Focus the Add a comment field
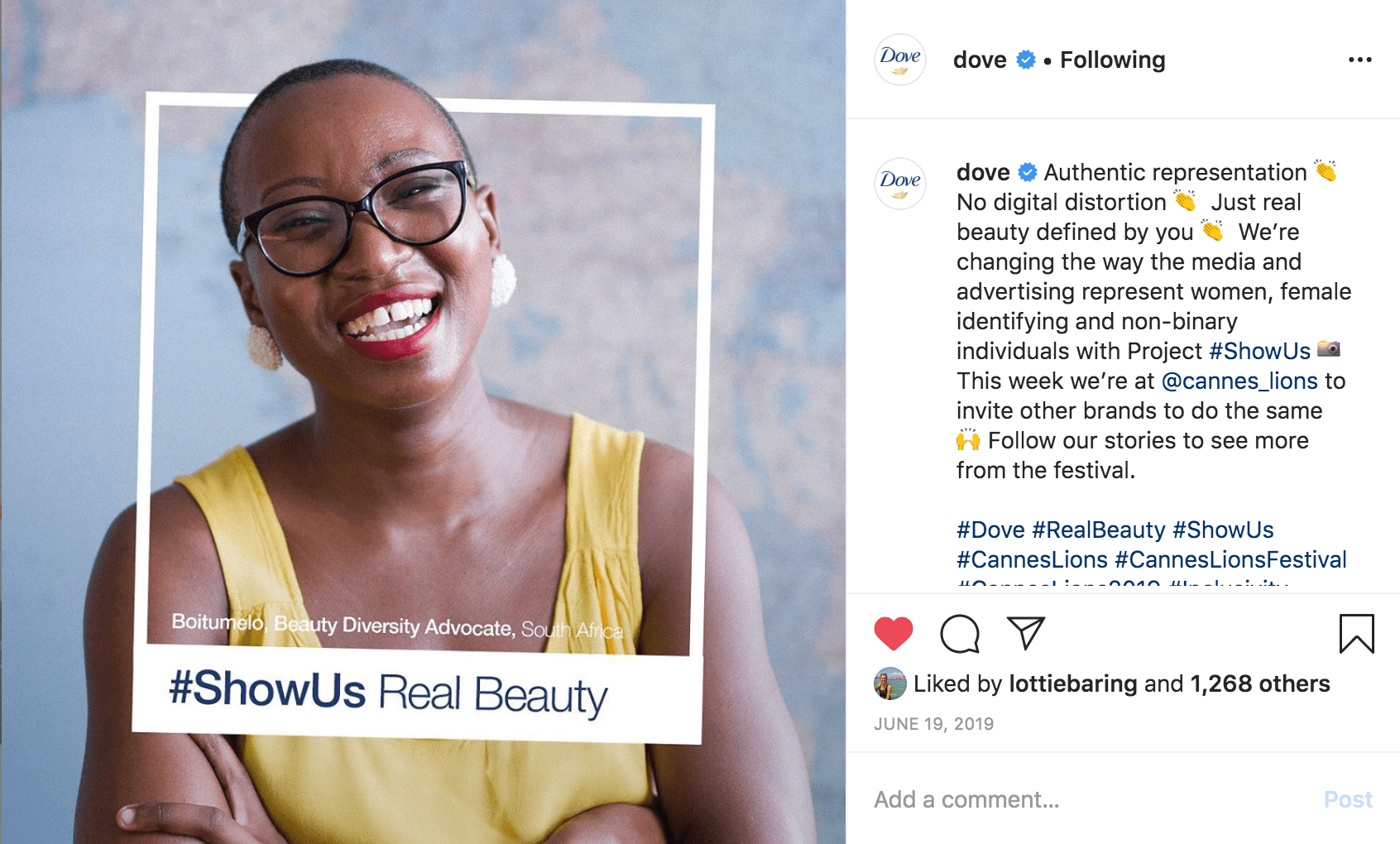Image resolution: width=1400 pixels, height=844 pixels. coord(1092,799)
